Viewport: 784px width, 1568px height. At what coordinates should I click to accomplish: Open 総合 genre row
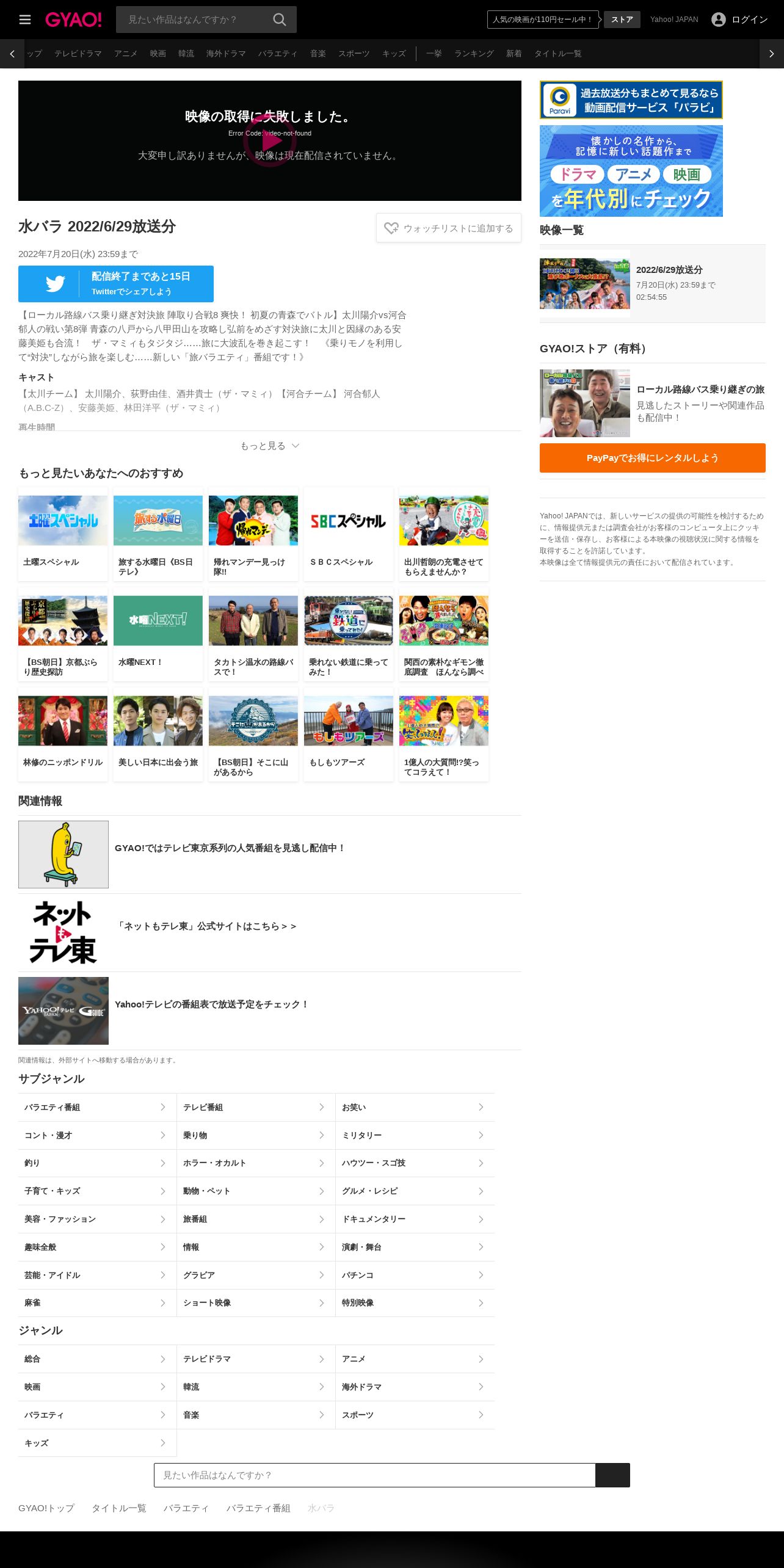(x=97, y=1359)
